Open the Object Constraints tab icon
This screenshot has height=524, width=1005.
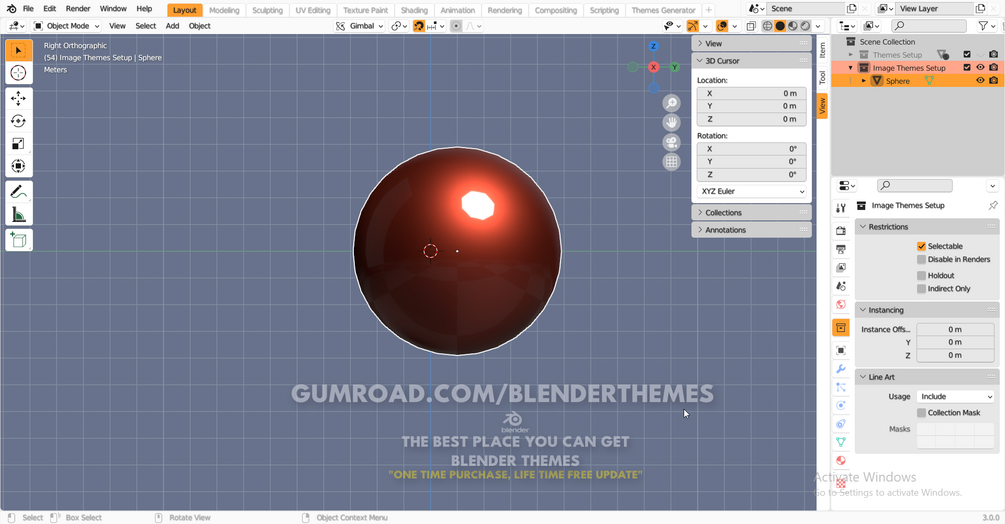[841, 424]
